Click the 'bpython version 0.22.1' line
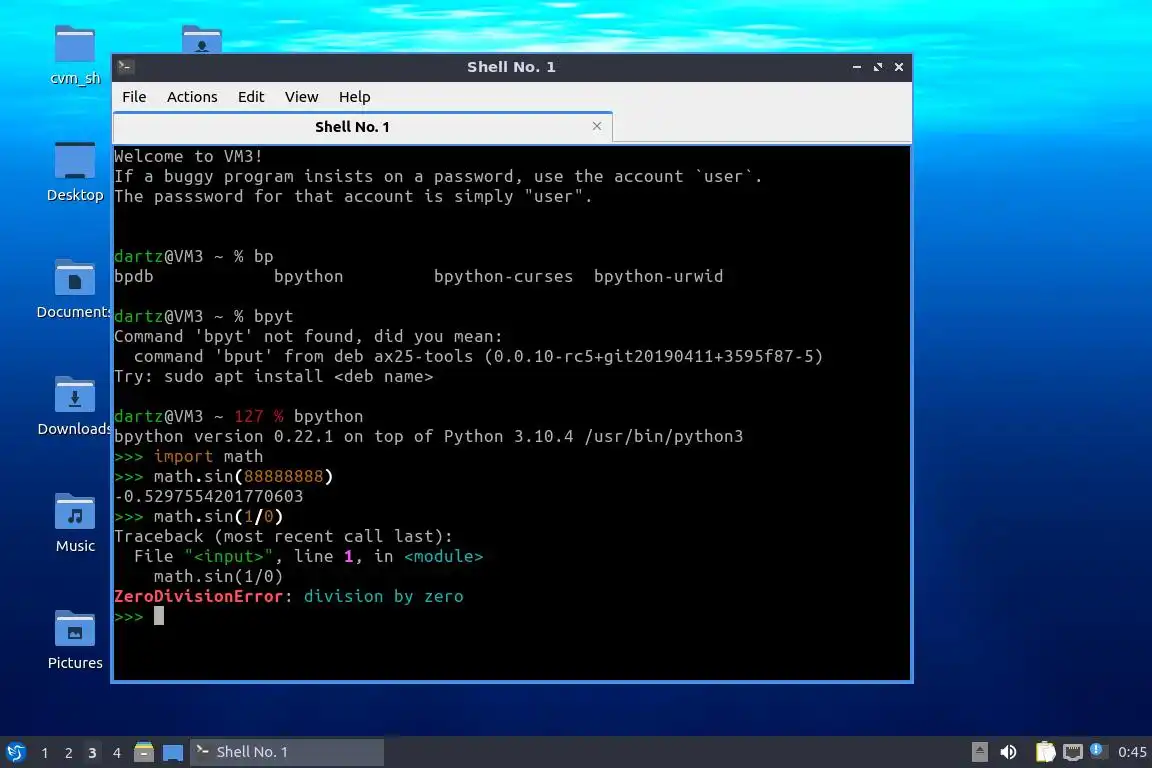Screen dimensions: 1152x768 point(428,437)
